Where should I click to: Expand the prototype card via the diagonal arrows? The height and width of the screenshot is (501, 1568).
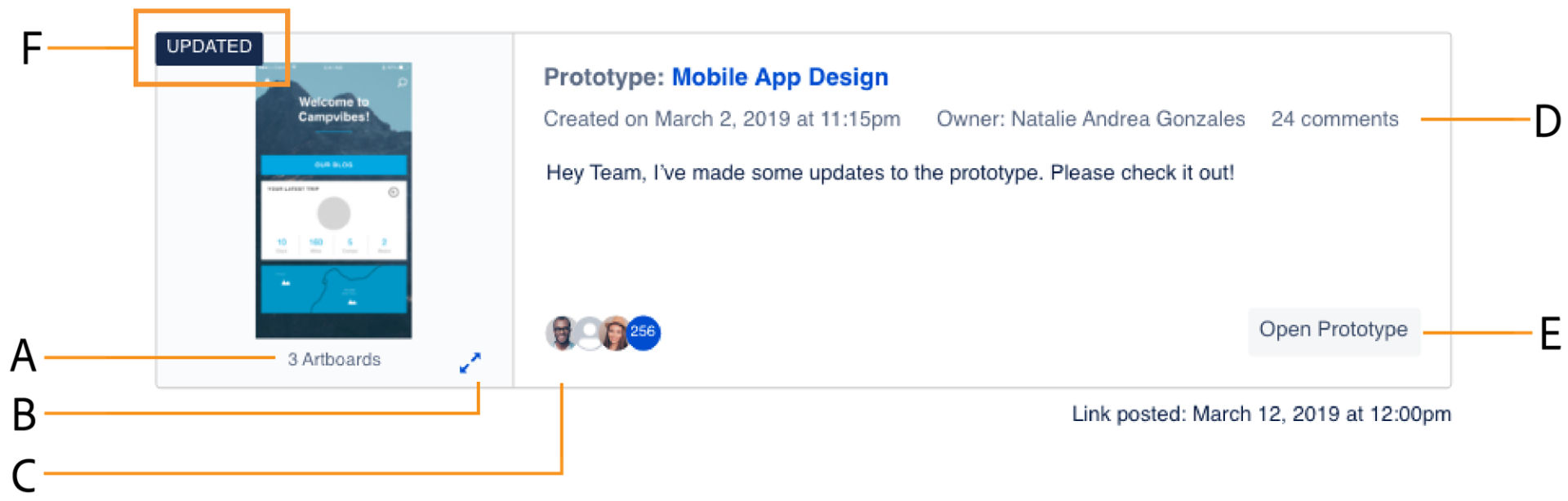[471, 362]
